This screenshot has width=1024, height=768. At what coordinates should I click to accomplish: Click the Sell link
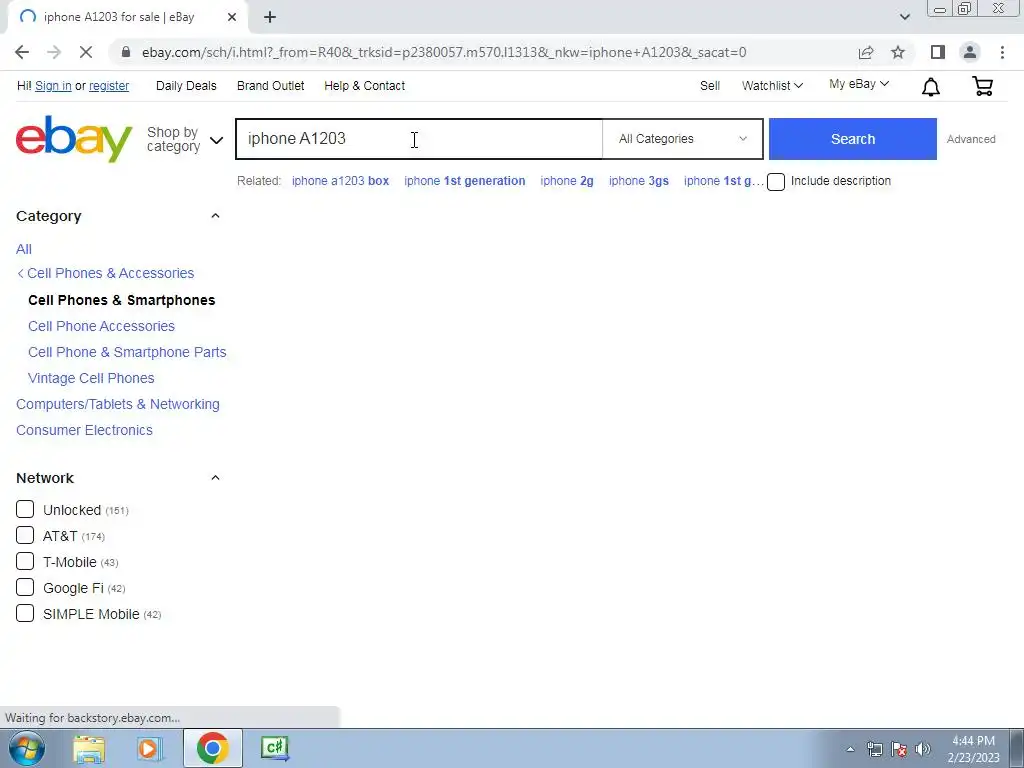coord(710,86)
